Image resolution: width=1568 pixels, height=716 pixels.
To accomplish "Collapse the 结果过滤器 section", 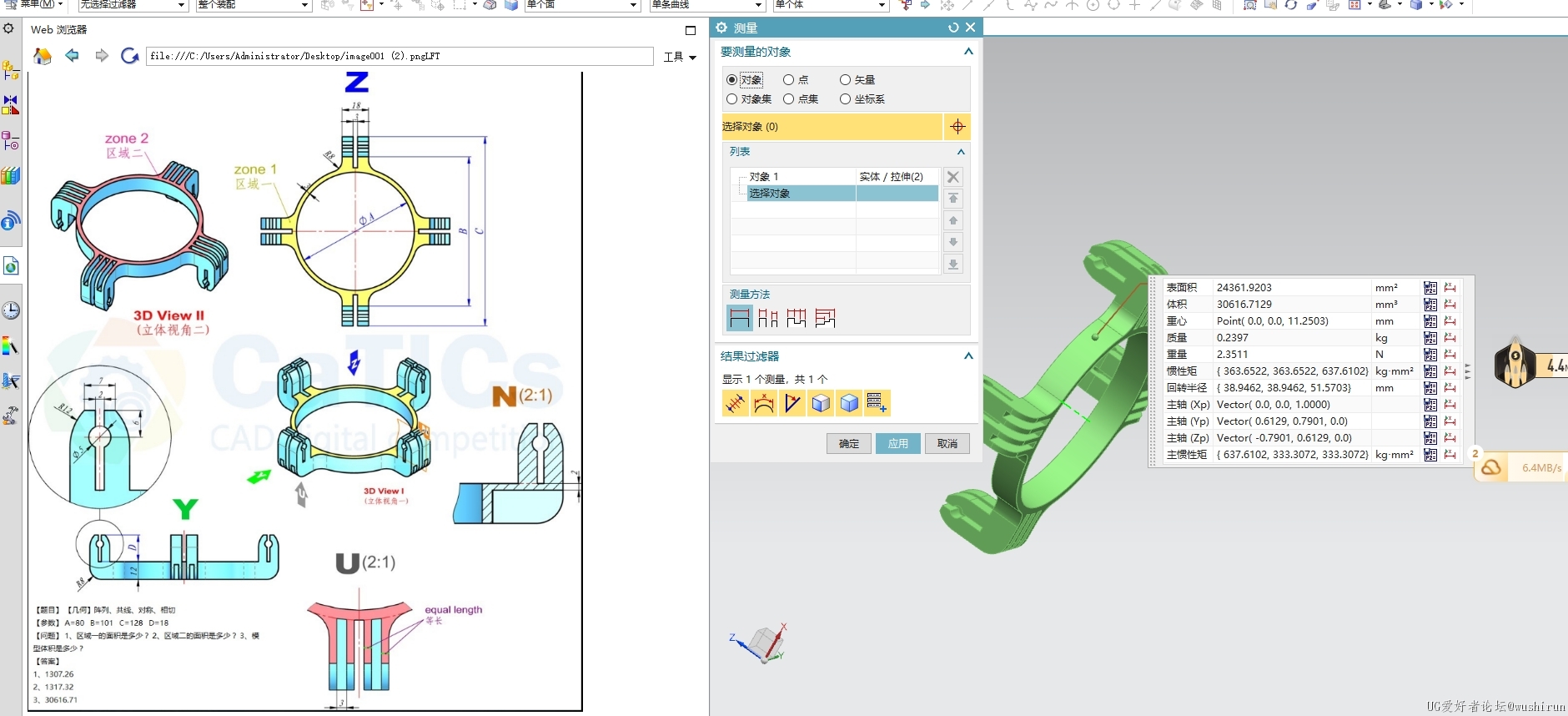I will (968, 356).
